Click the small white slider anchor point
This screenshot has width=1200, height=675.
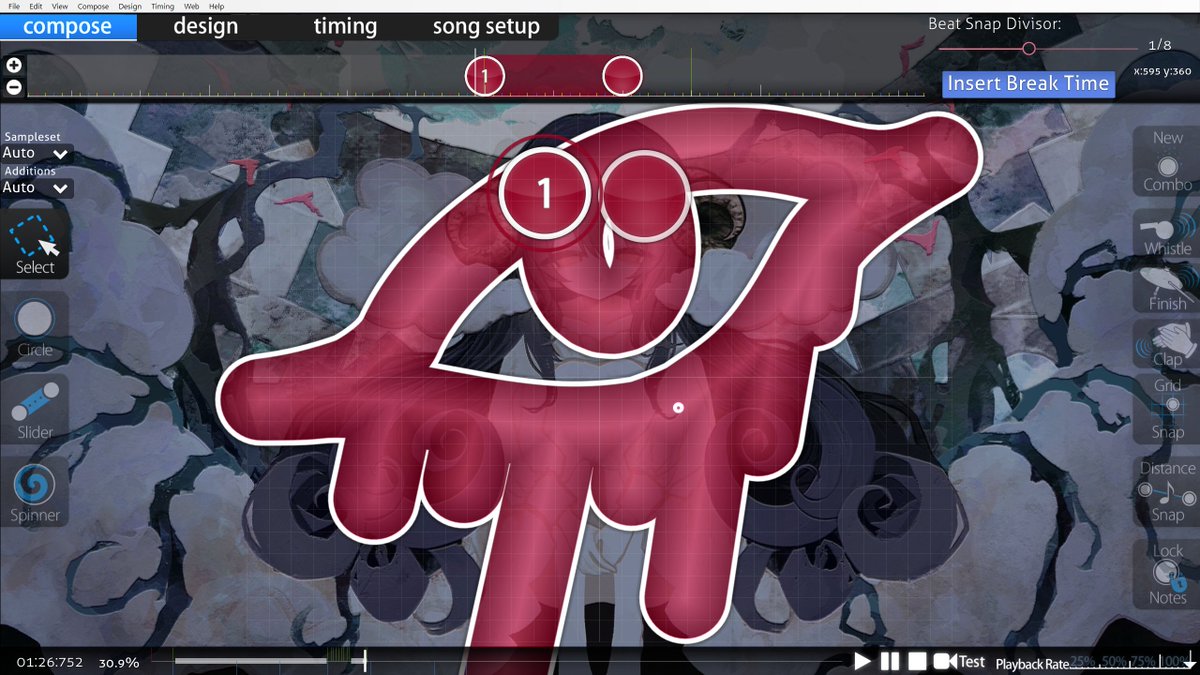click(678, 407)
